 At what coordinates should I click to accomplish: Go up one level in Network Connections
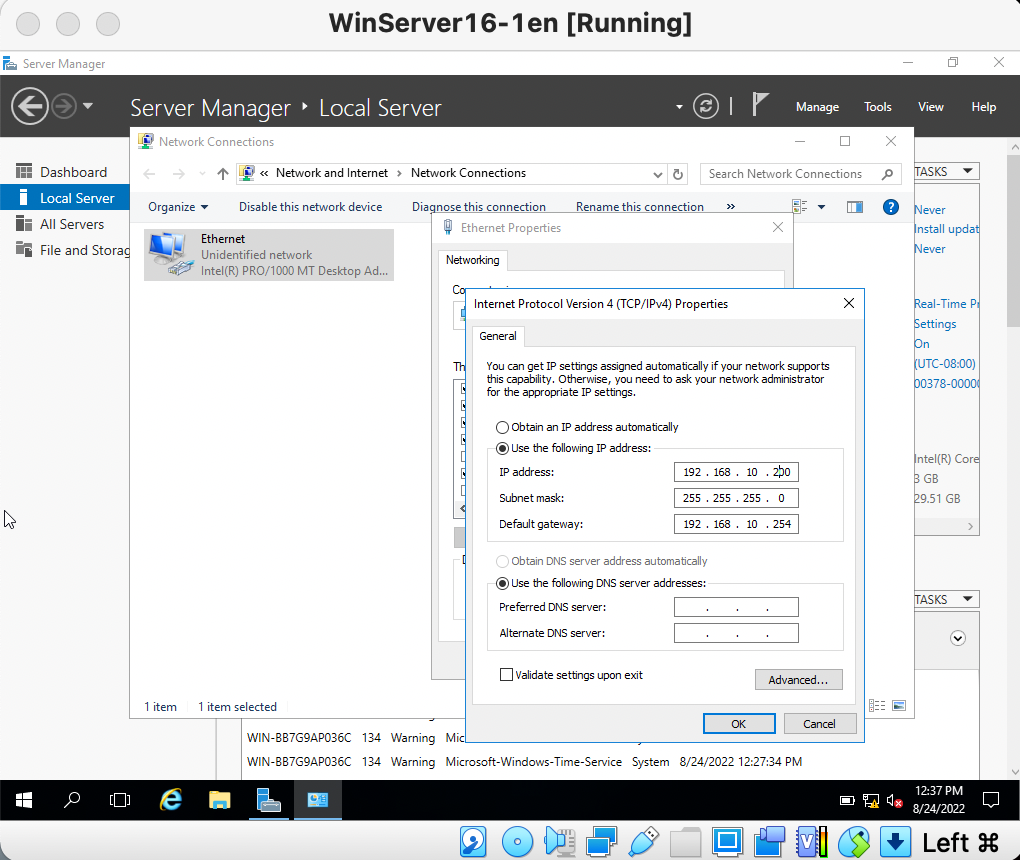tap(222, 174)
